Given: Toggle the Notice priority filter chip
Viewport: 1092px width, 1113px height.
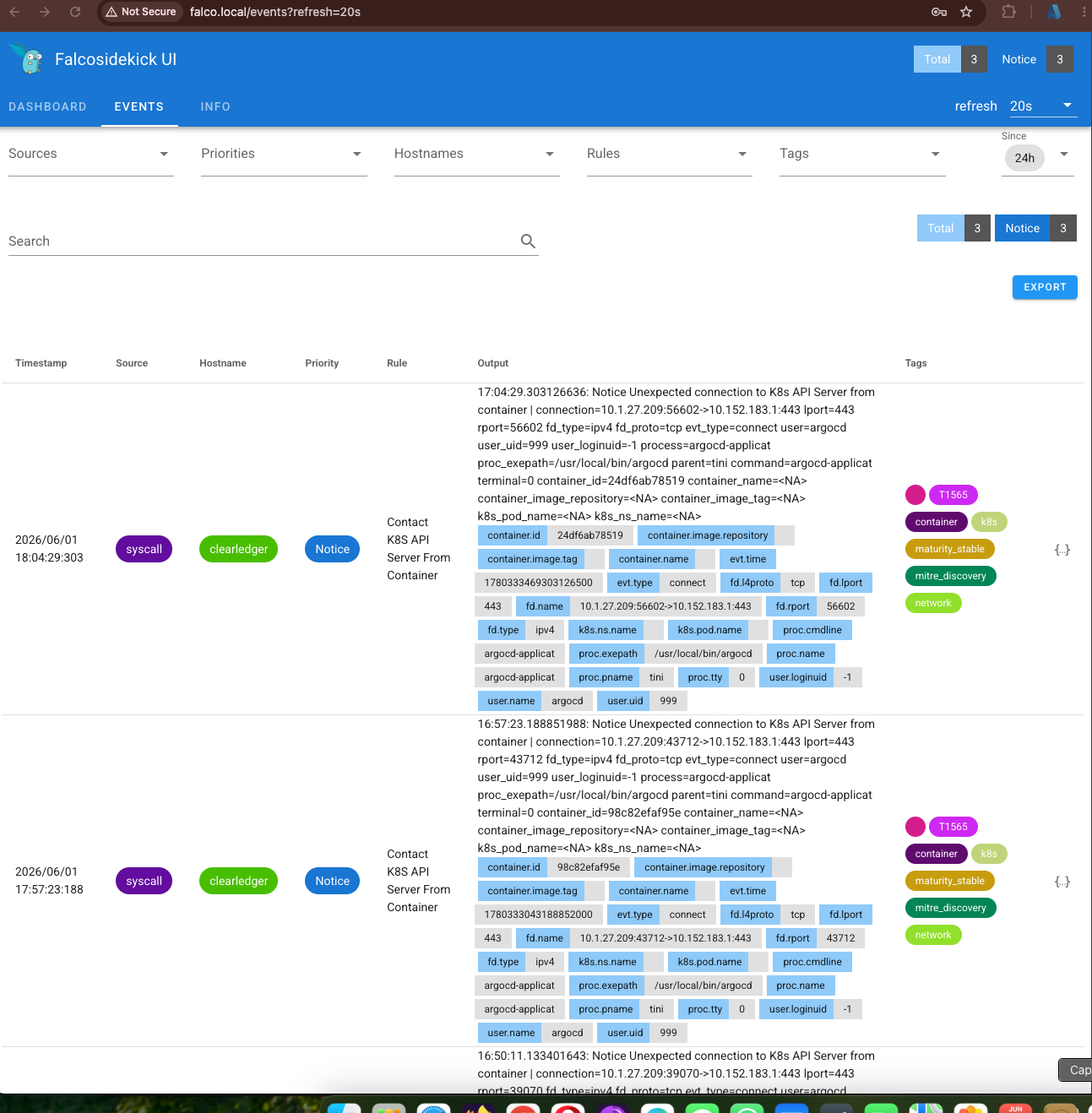Looking at the screenshot, I should (1035, 228).
